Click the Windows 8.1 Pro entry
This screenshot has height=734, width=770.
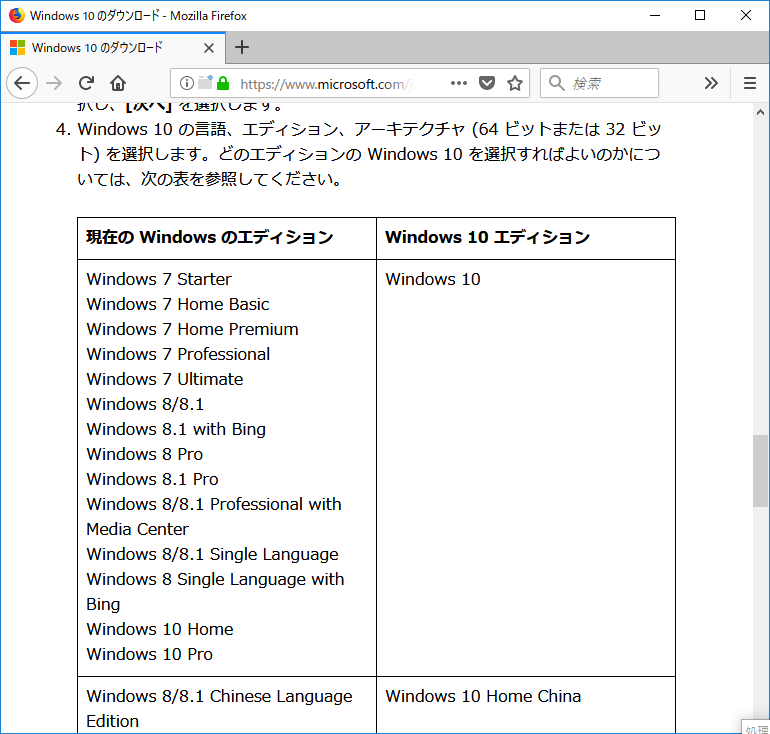(x=152, y=479)
